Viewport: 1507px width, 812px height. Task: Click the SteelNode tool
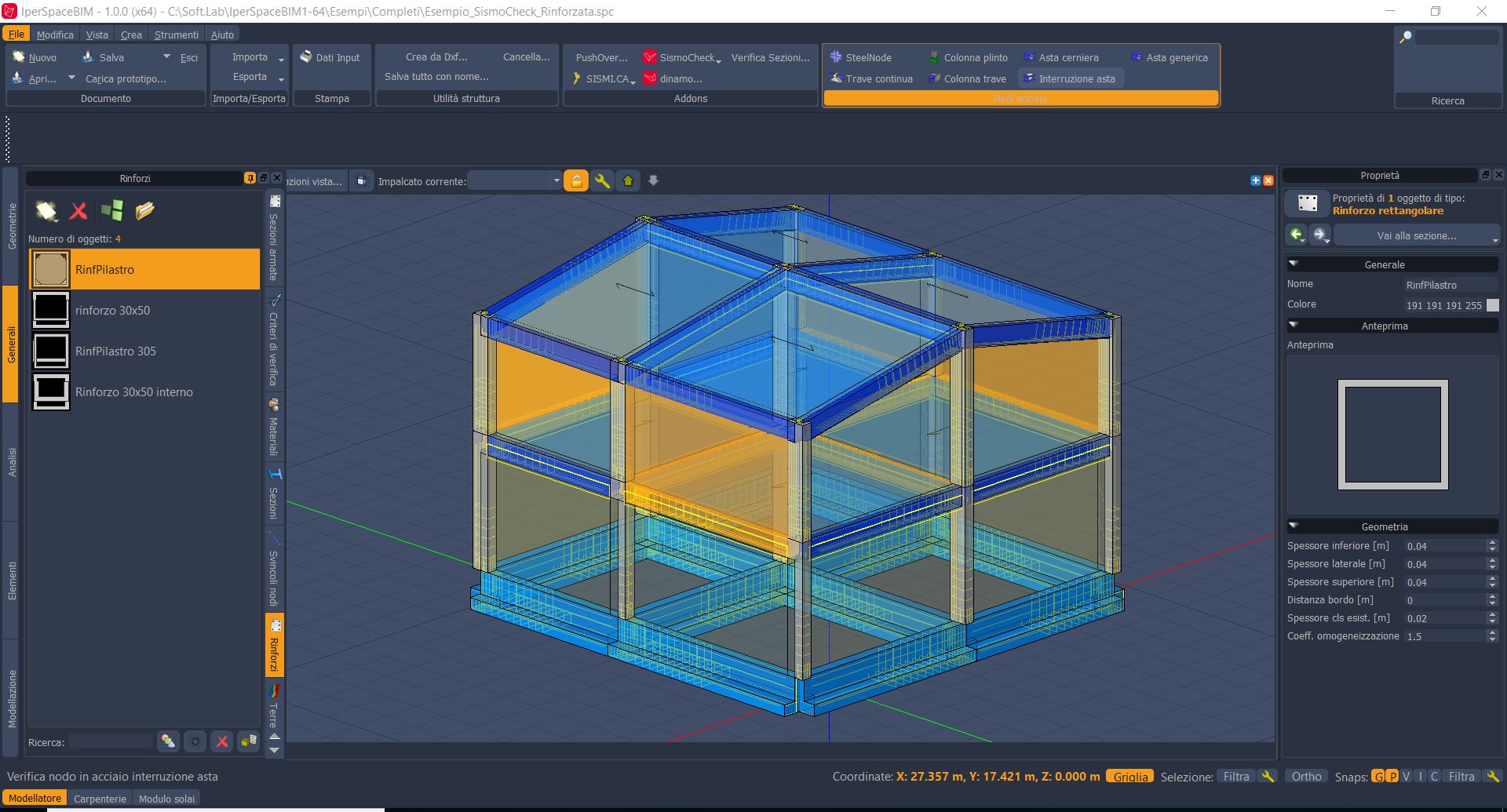(x=861, y=57)
